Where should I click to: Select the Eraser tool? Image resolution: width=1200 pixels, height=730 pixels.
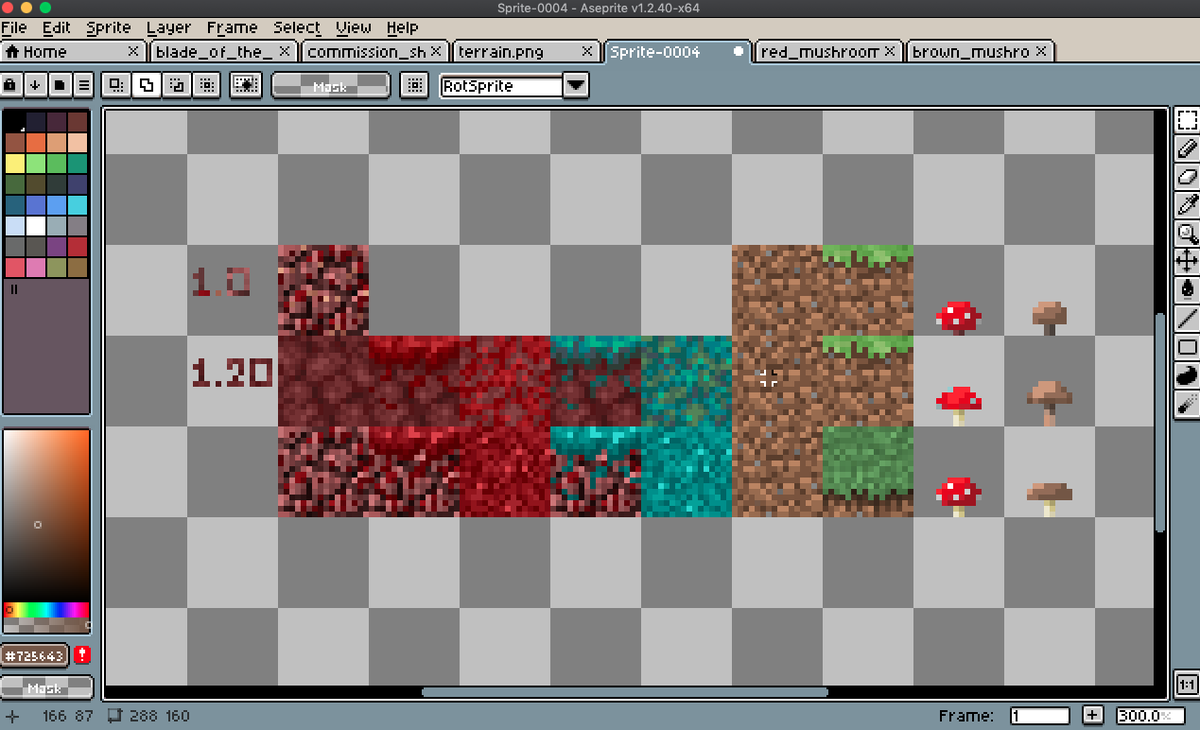coord(1187,177)
